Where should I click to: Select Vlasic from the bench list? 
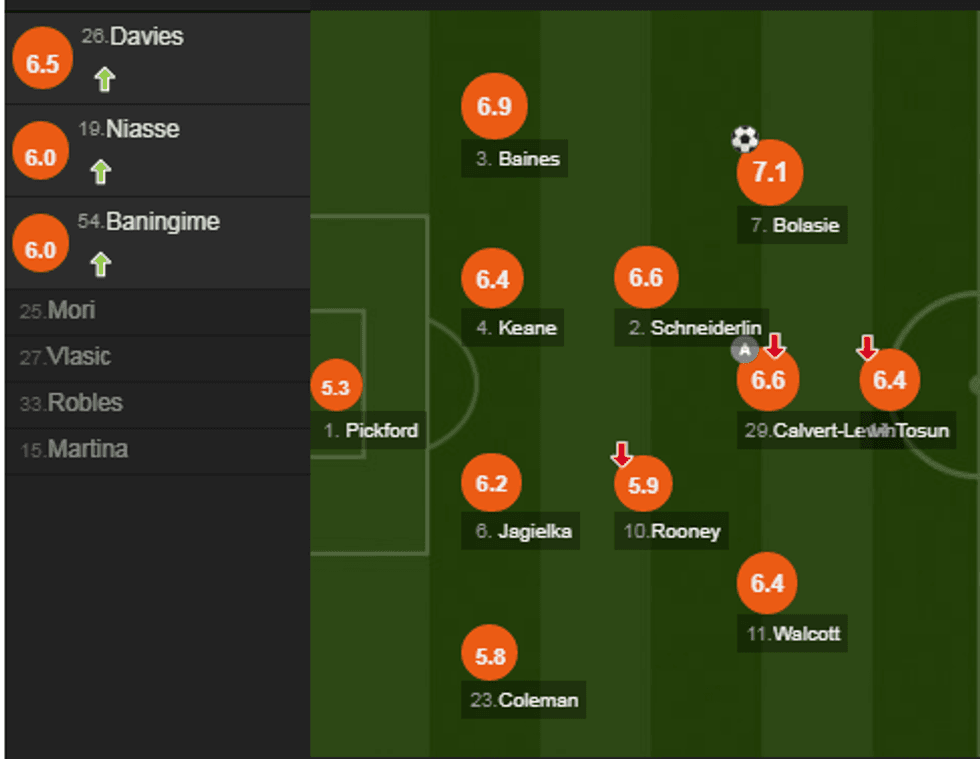[65, 357]
